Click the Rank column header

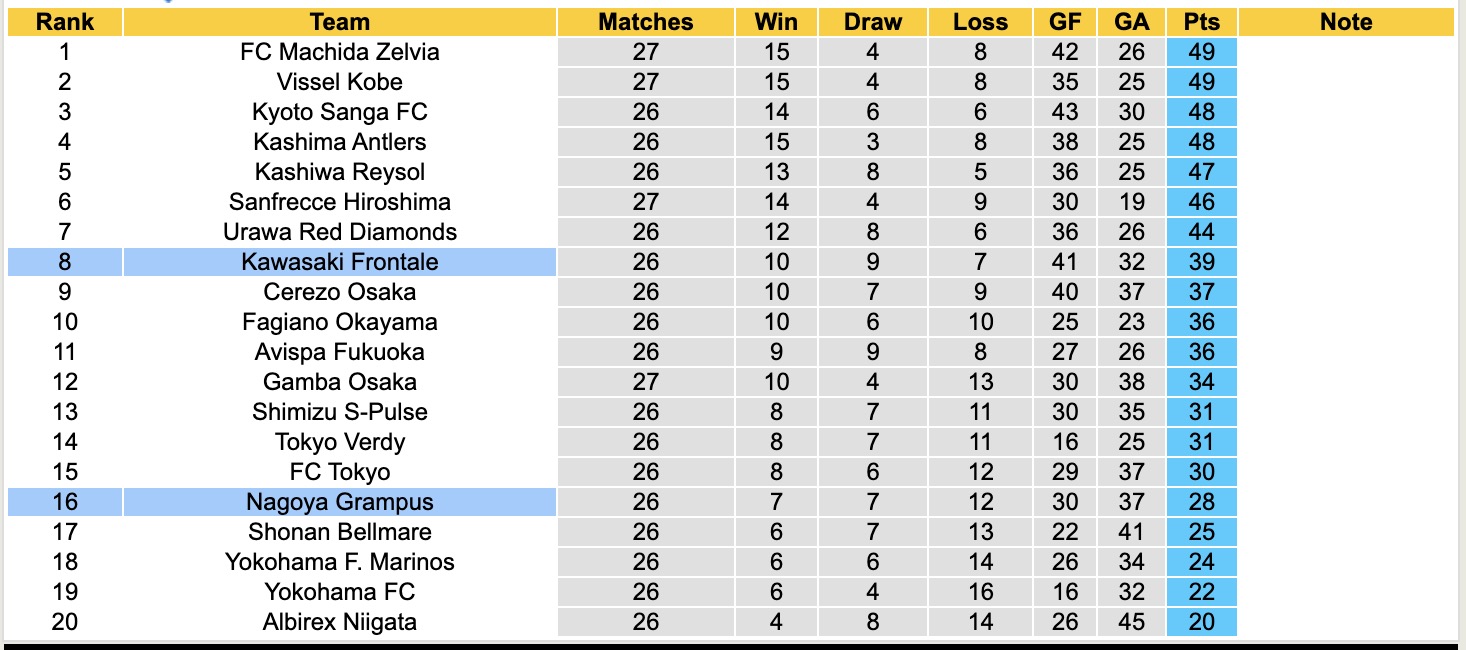point(64,22)
